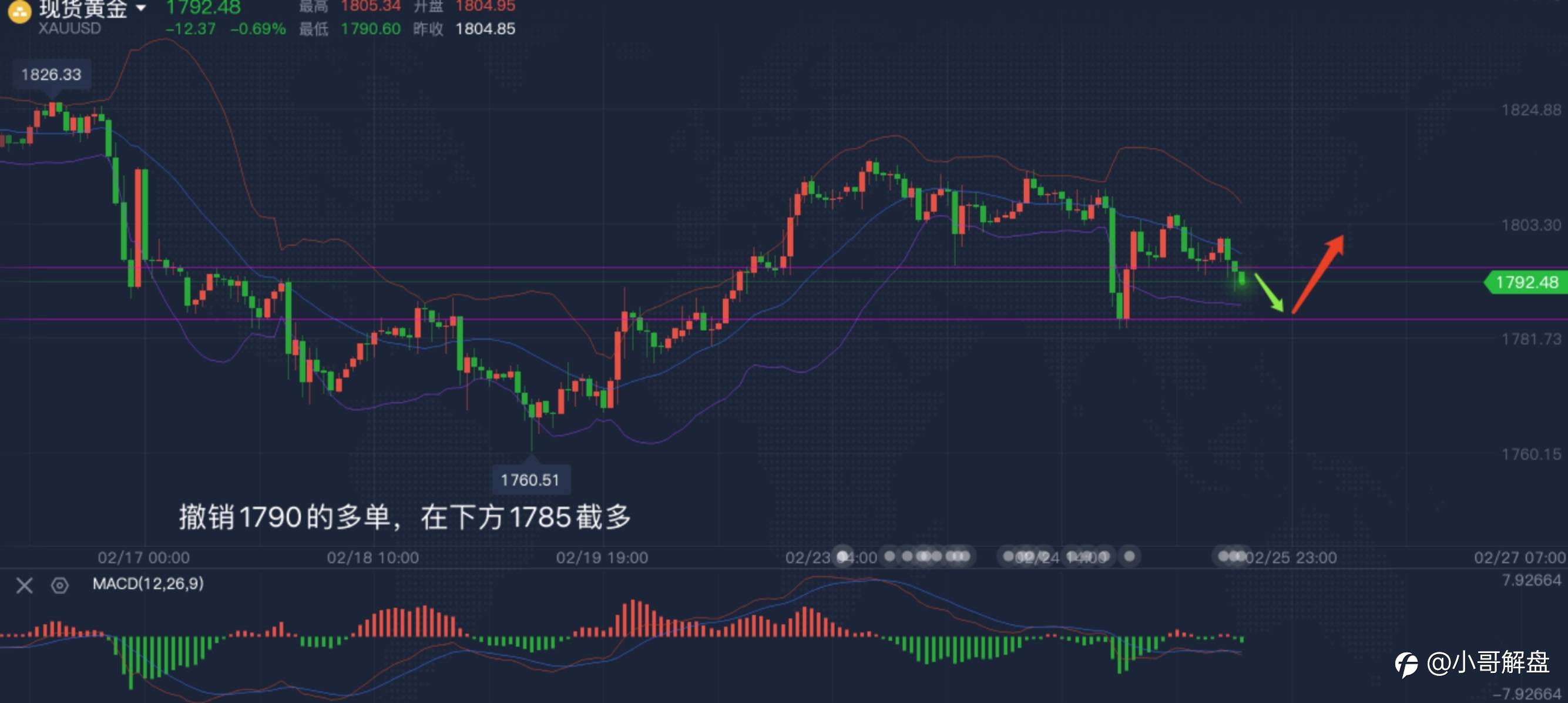Click the MACD(12,26,9) indicator label
The image size is (1568, 703).
click(148, 584)
